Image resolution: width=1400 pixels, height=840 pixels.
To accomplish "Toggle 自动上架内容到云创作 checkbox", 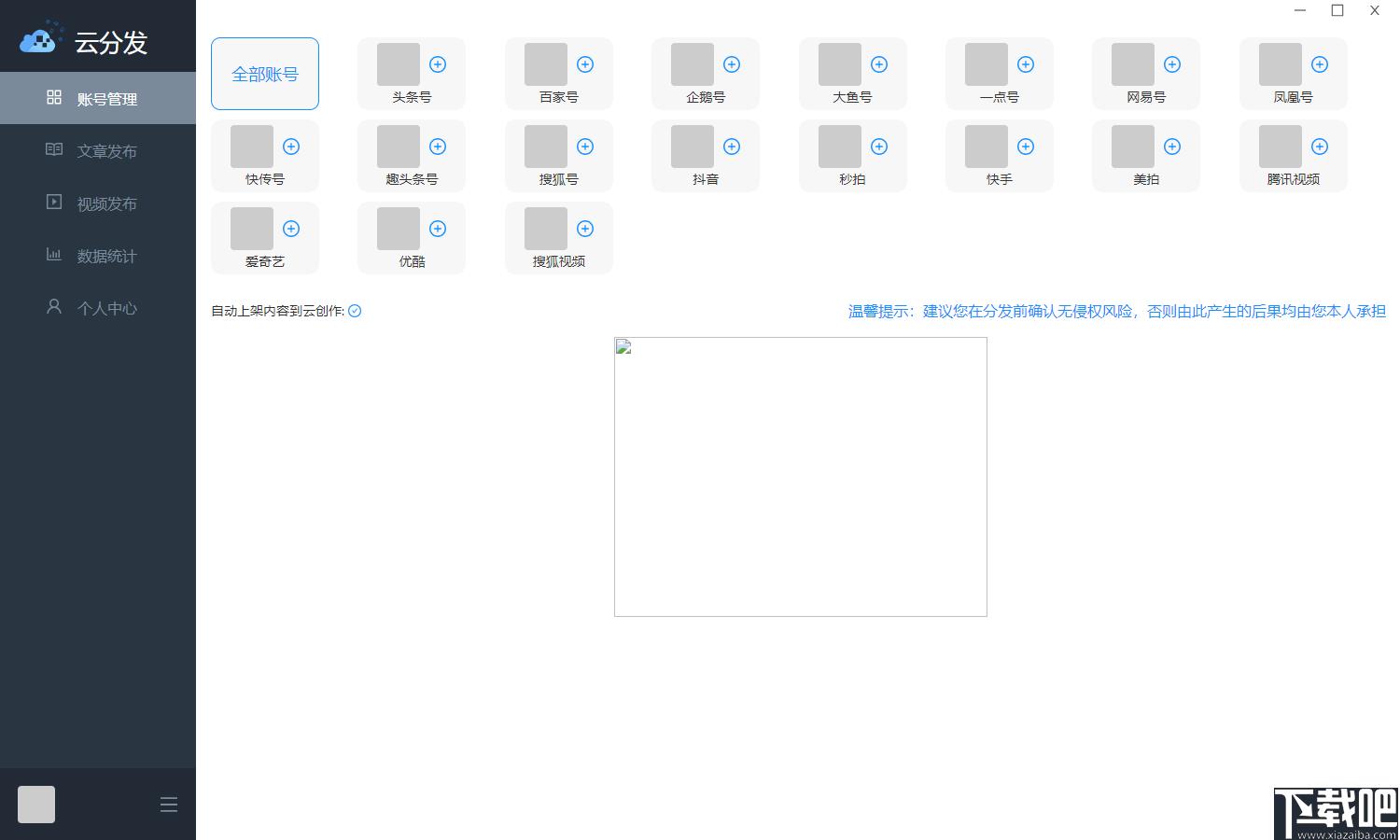I will click(x=355, y=311).
